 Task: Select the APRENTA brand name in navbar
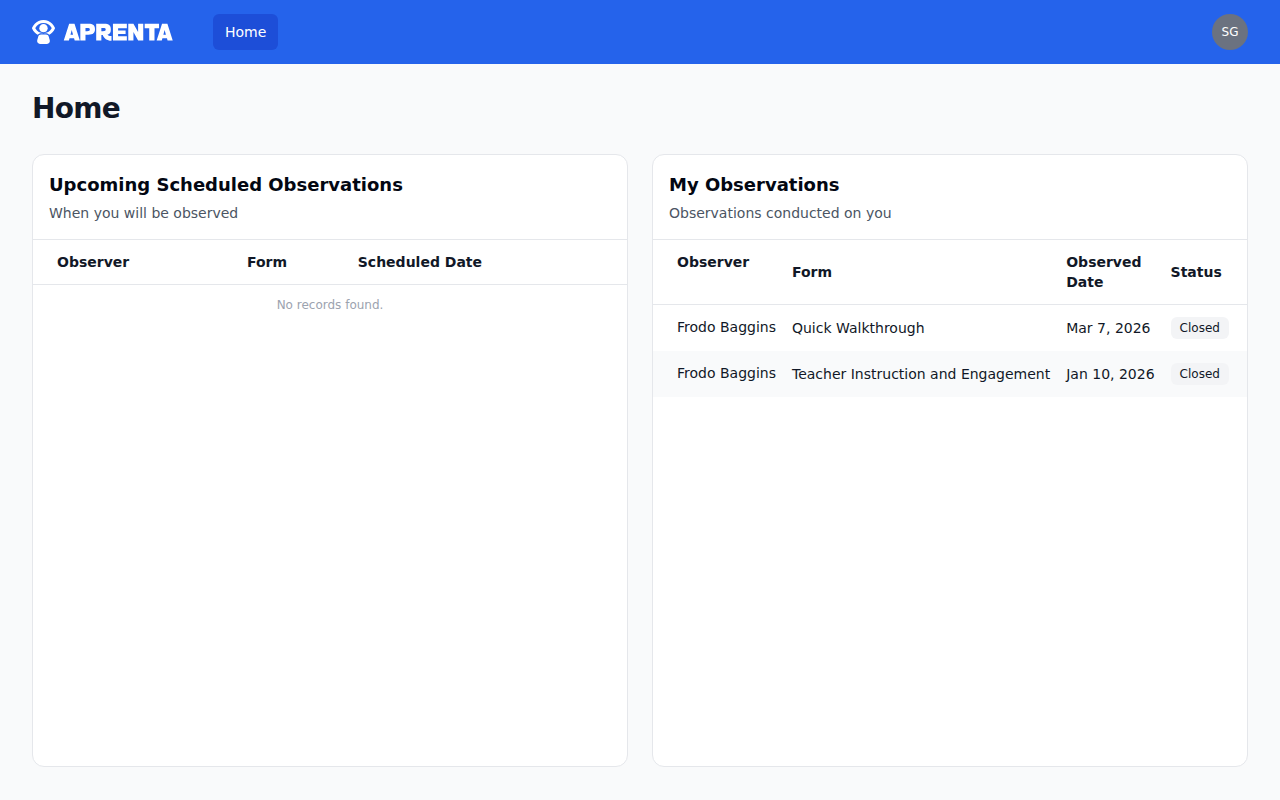tap(117, 31)
